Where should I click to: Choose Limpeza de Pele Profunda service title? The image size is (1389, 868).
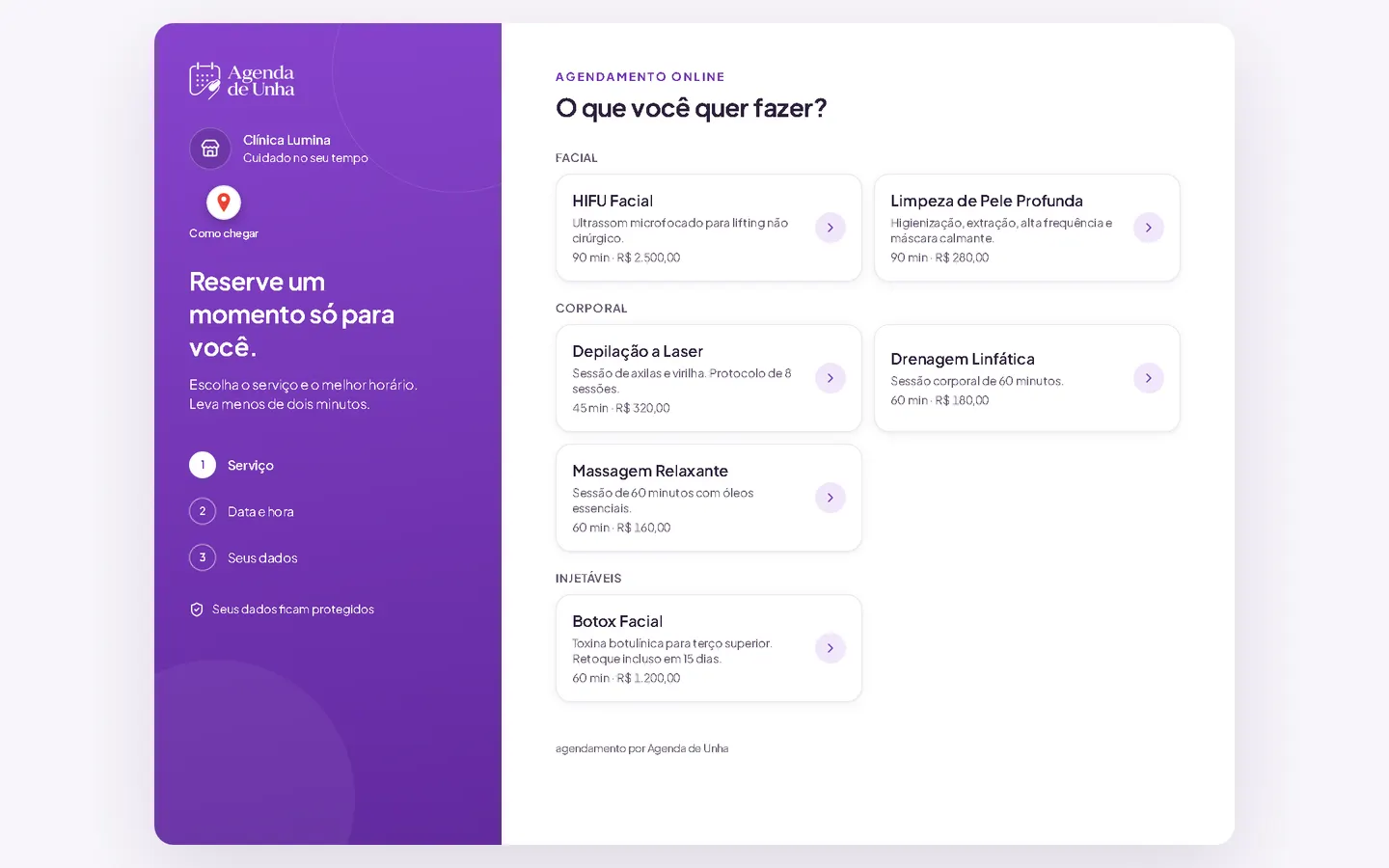point(987,201)
